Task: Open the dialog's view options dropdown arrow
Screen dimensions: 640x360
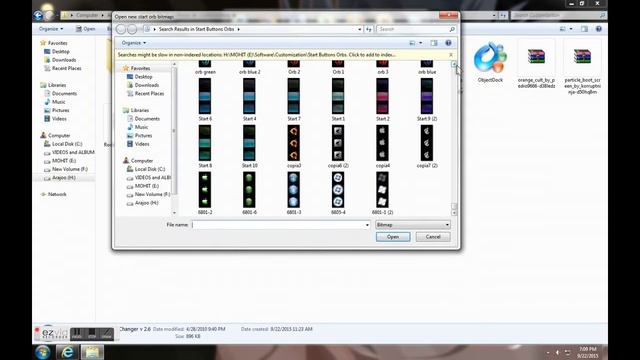Action: pos(421,43)
